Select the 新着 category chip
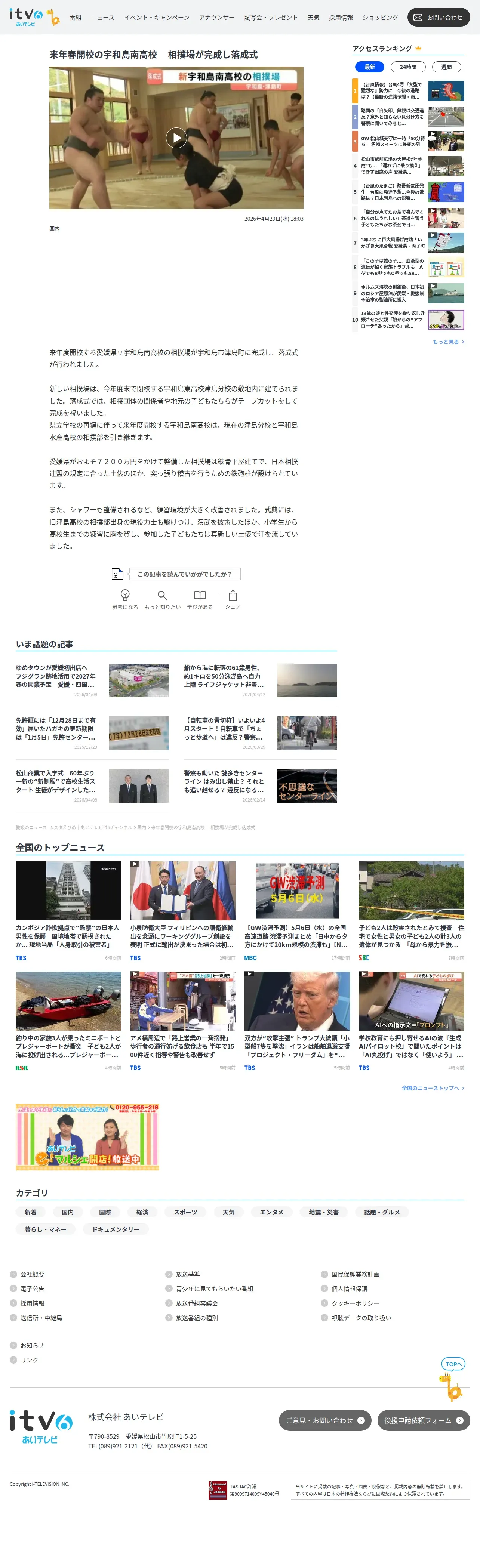 30,1212
